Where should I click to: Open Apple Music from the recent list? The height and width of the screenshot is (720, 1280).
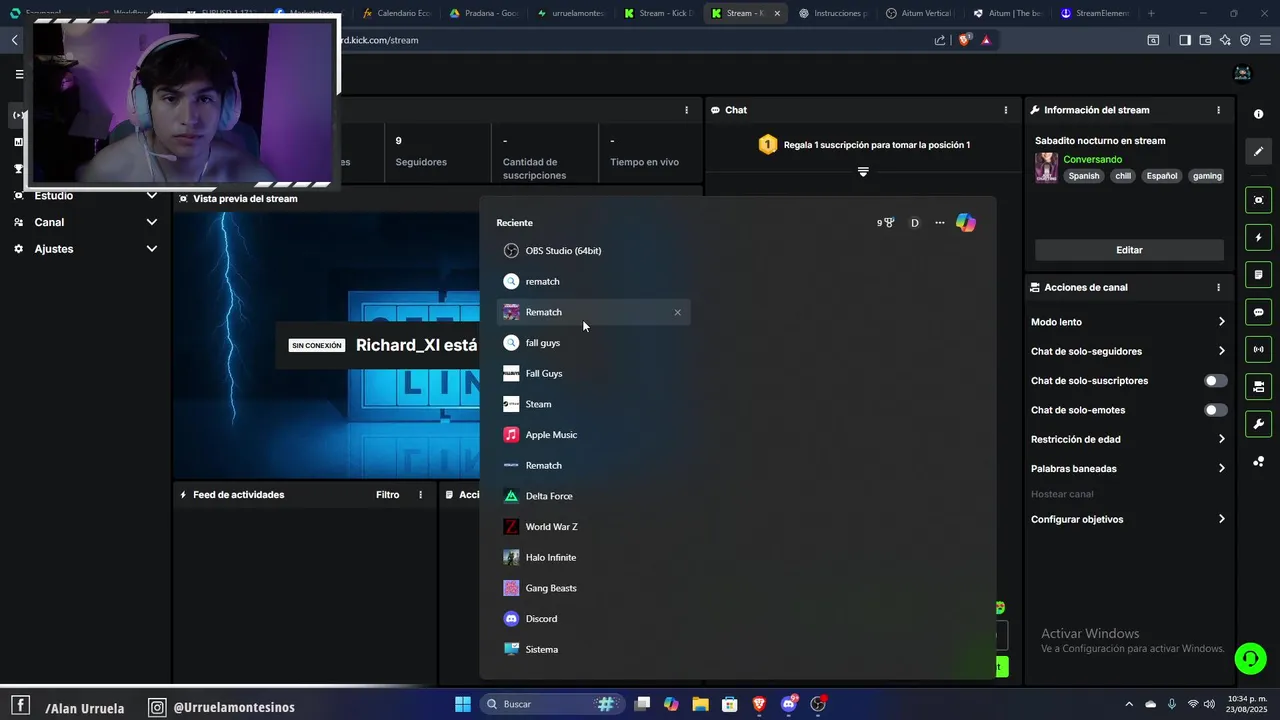[593, 435]
